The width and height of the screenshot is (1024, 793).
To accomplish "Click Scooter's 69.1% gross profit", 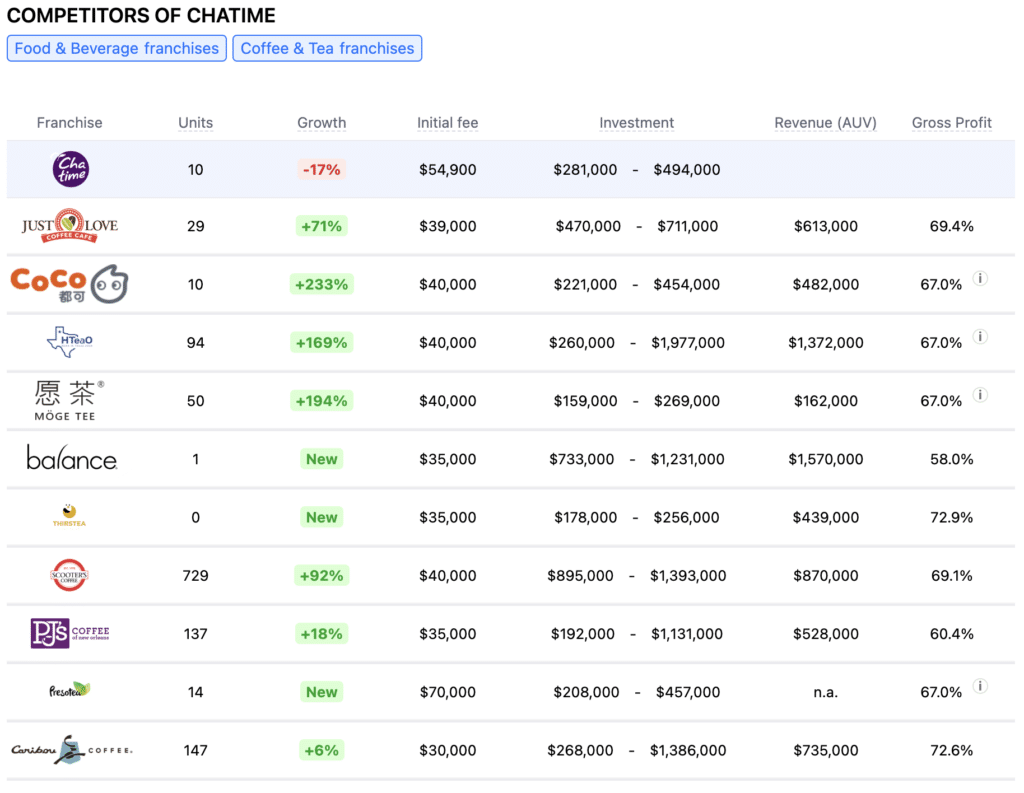I will [x=952, y=575].
